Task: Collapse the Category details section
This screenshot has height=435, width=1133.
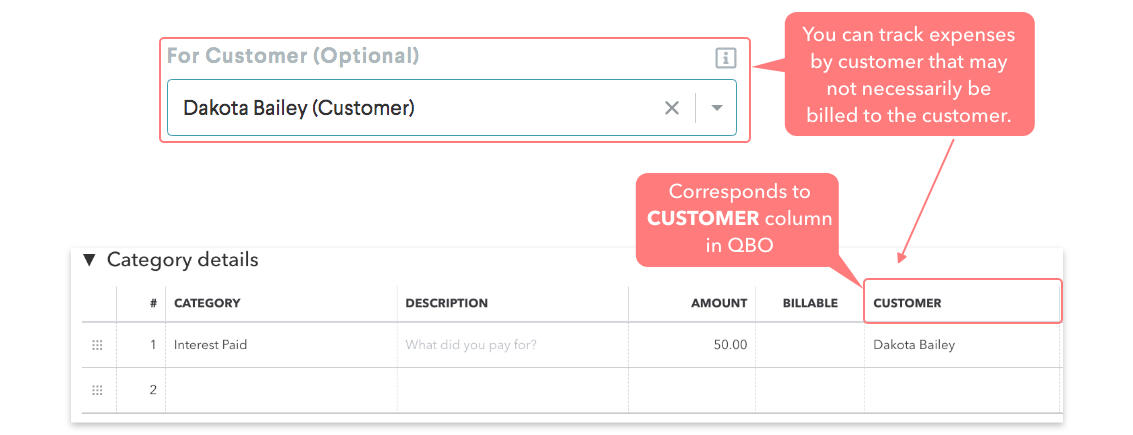Action: (x=89, y=260)
